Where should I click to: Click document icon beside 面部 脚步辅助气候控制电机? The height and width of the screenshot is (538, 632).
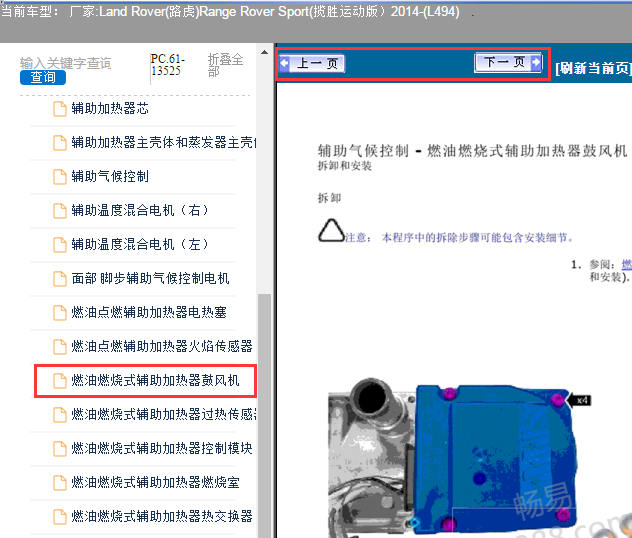click(60, 278)
